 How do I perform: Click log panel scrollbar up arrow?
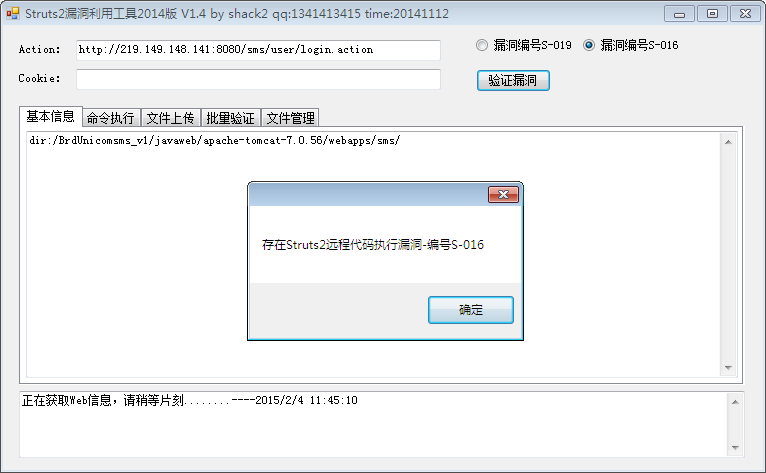(x=735, y=402)
